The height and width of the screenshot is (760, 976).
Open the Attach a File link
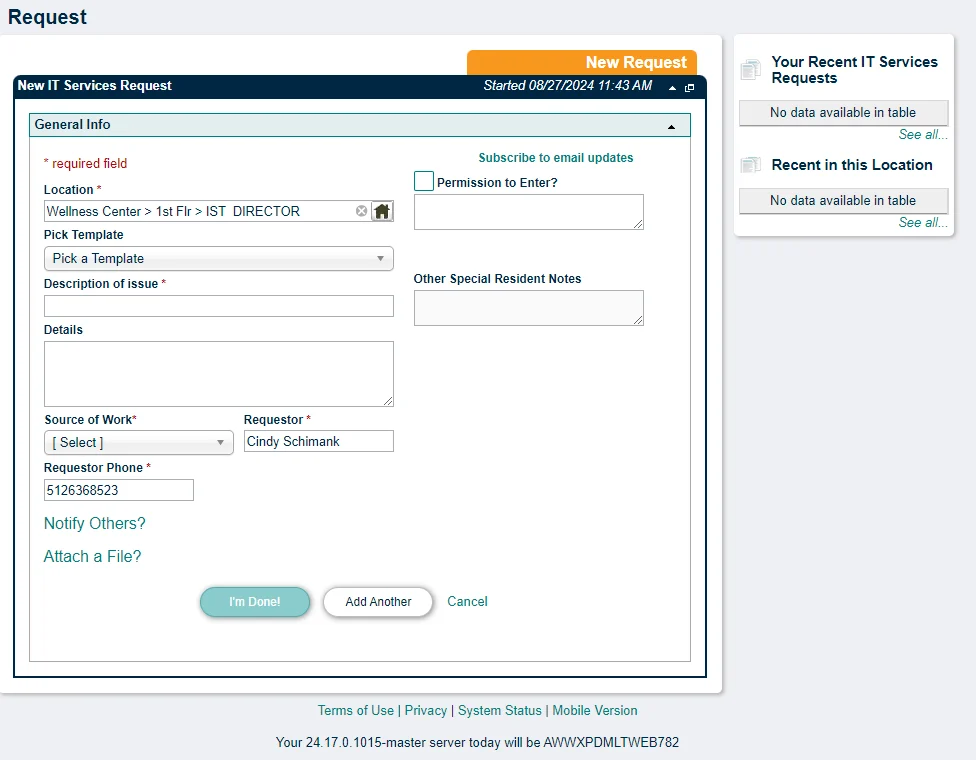[x=93, y=556]
